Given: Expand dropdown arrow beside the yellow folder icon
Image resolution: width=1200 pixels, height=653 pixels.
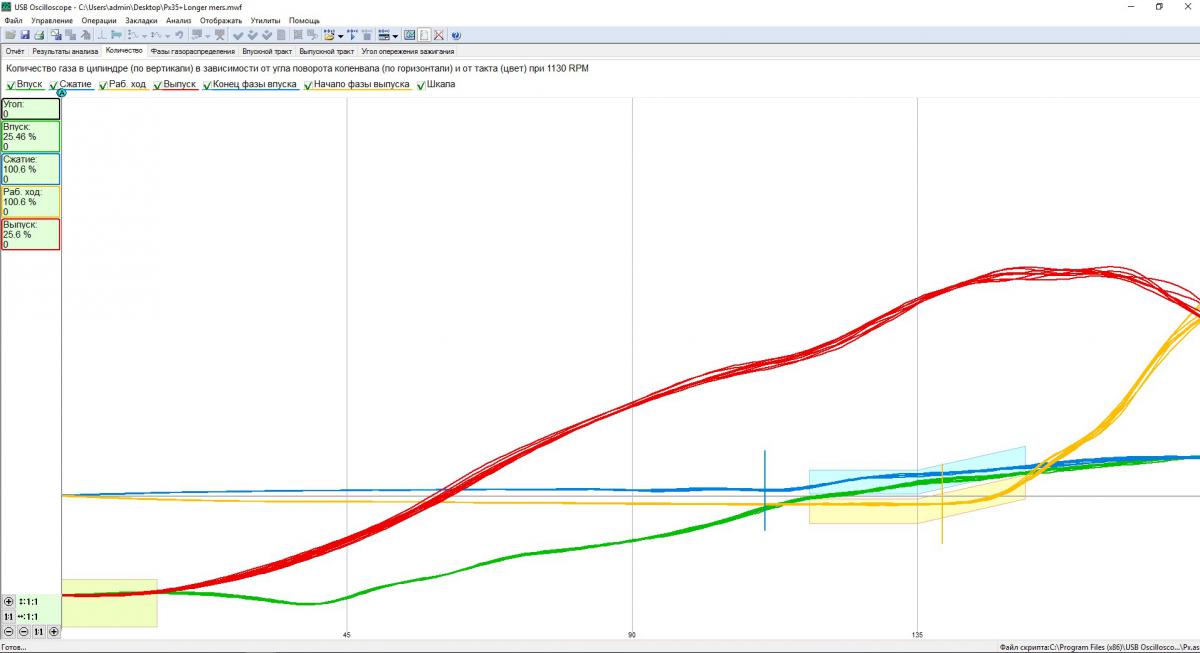Looking at the screenshot, I should point(341,35).
